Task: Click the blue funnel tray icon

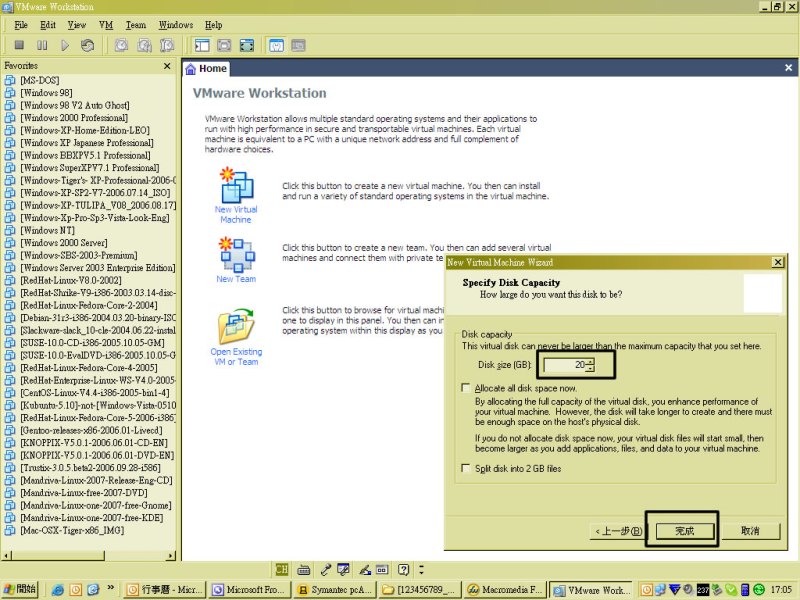Action: click(x=674, y=590)
